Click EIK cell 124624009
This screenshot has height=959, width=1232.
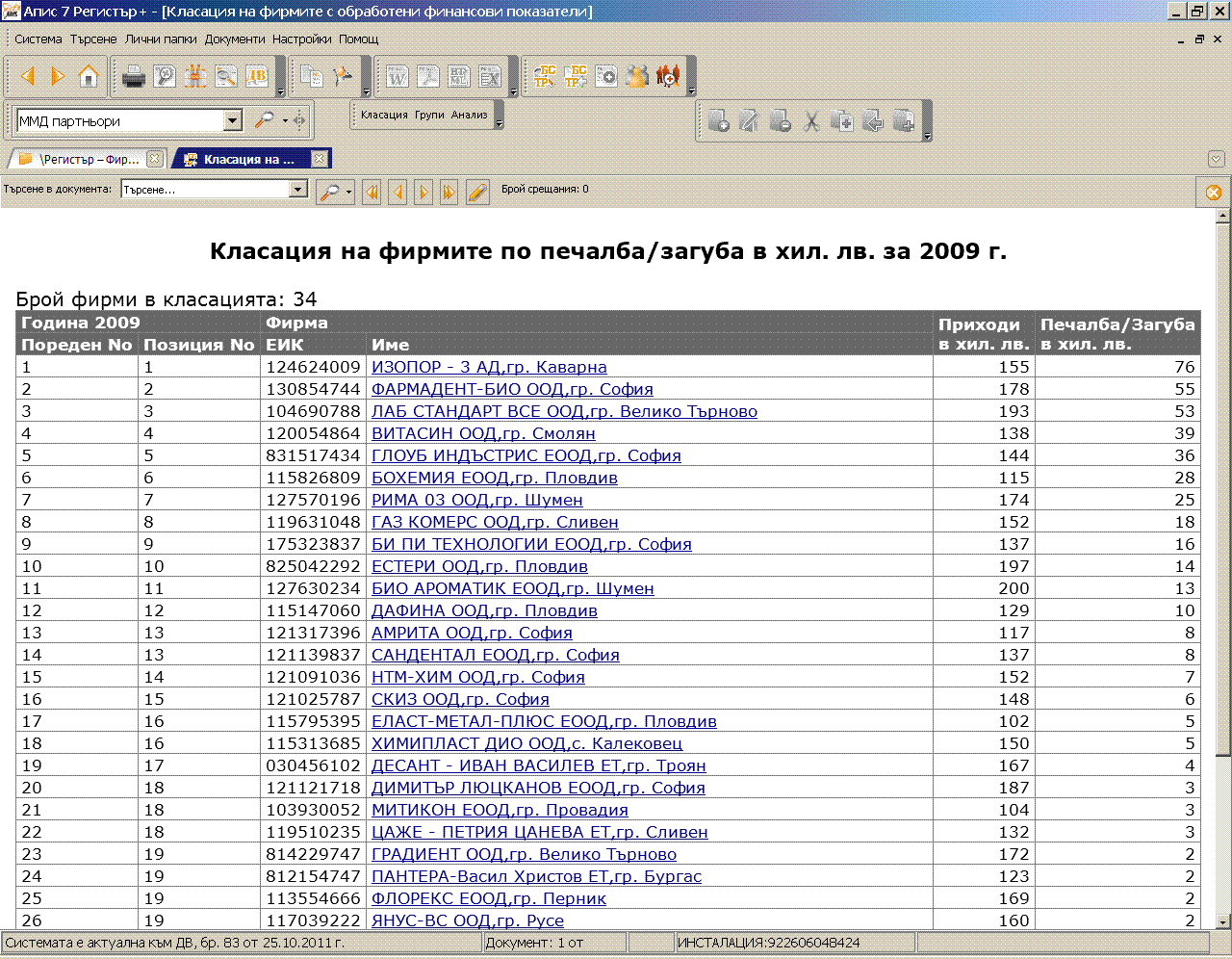(313, 367)
